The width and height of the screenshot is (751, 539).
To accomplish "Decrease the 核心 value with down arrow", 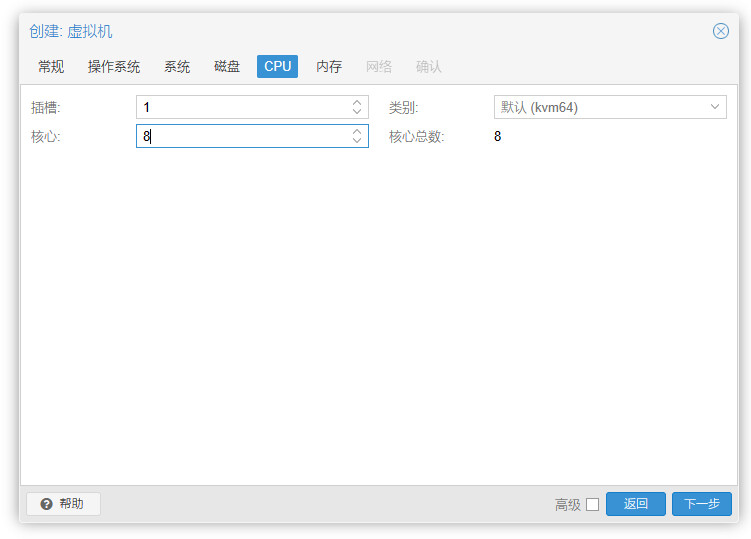I will [357, 140].
